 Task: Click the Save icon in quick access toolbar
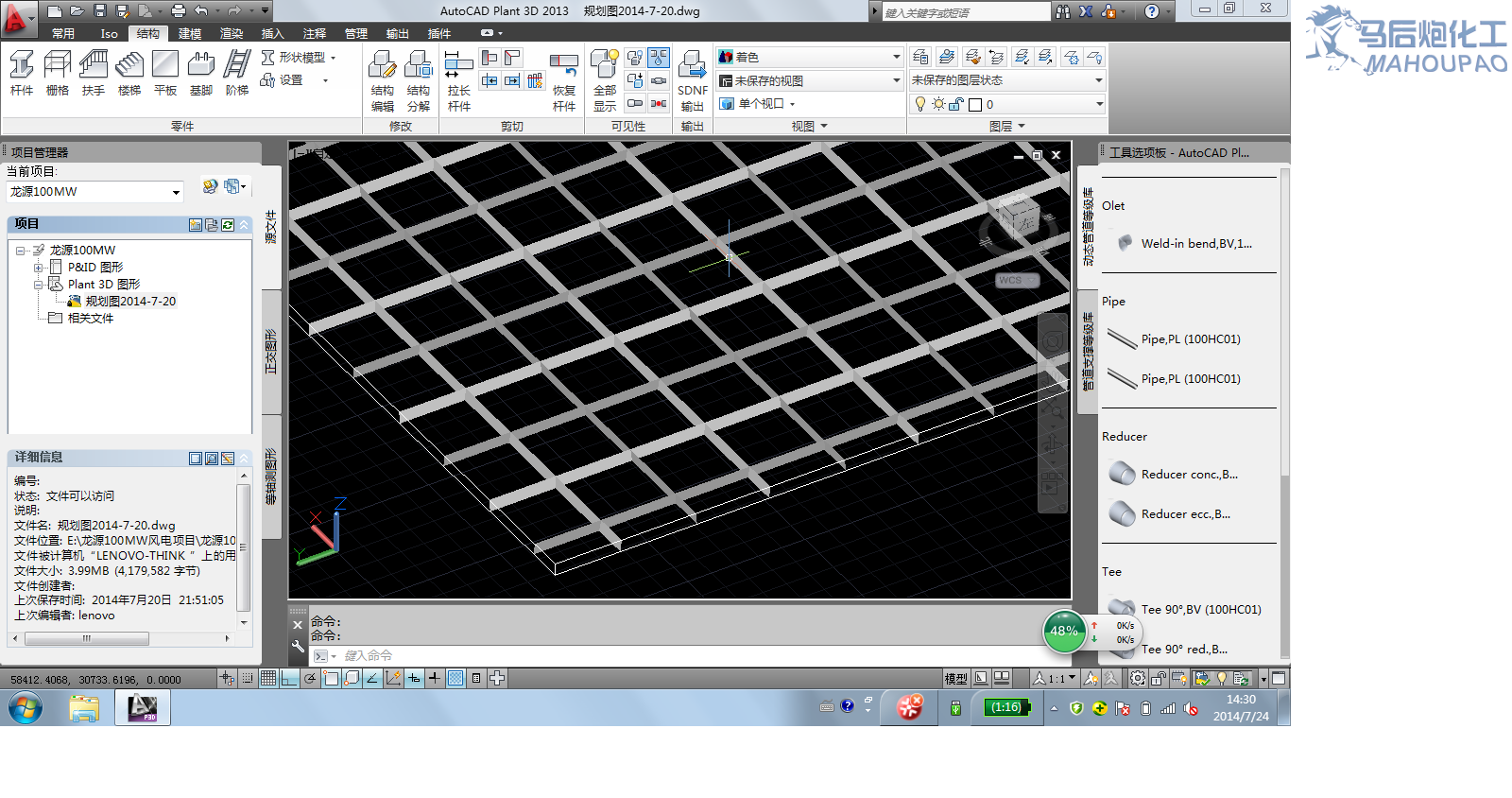click(100, 11)
